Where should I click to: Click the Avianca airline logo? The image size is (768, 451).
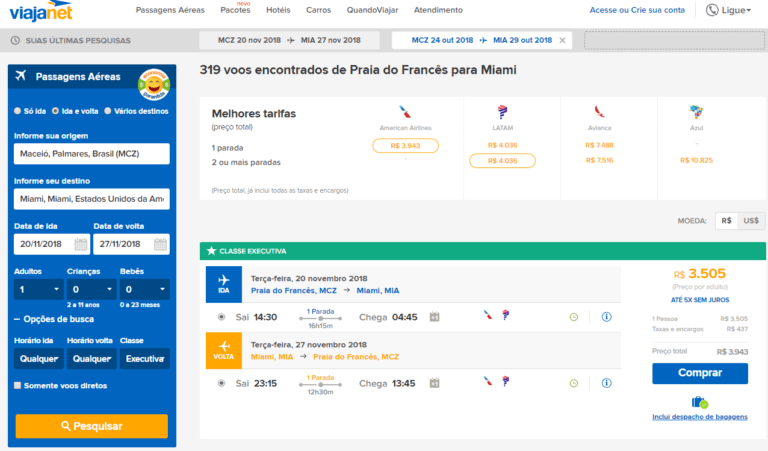coord(599,112)
